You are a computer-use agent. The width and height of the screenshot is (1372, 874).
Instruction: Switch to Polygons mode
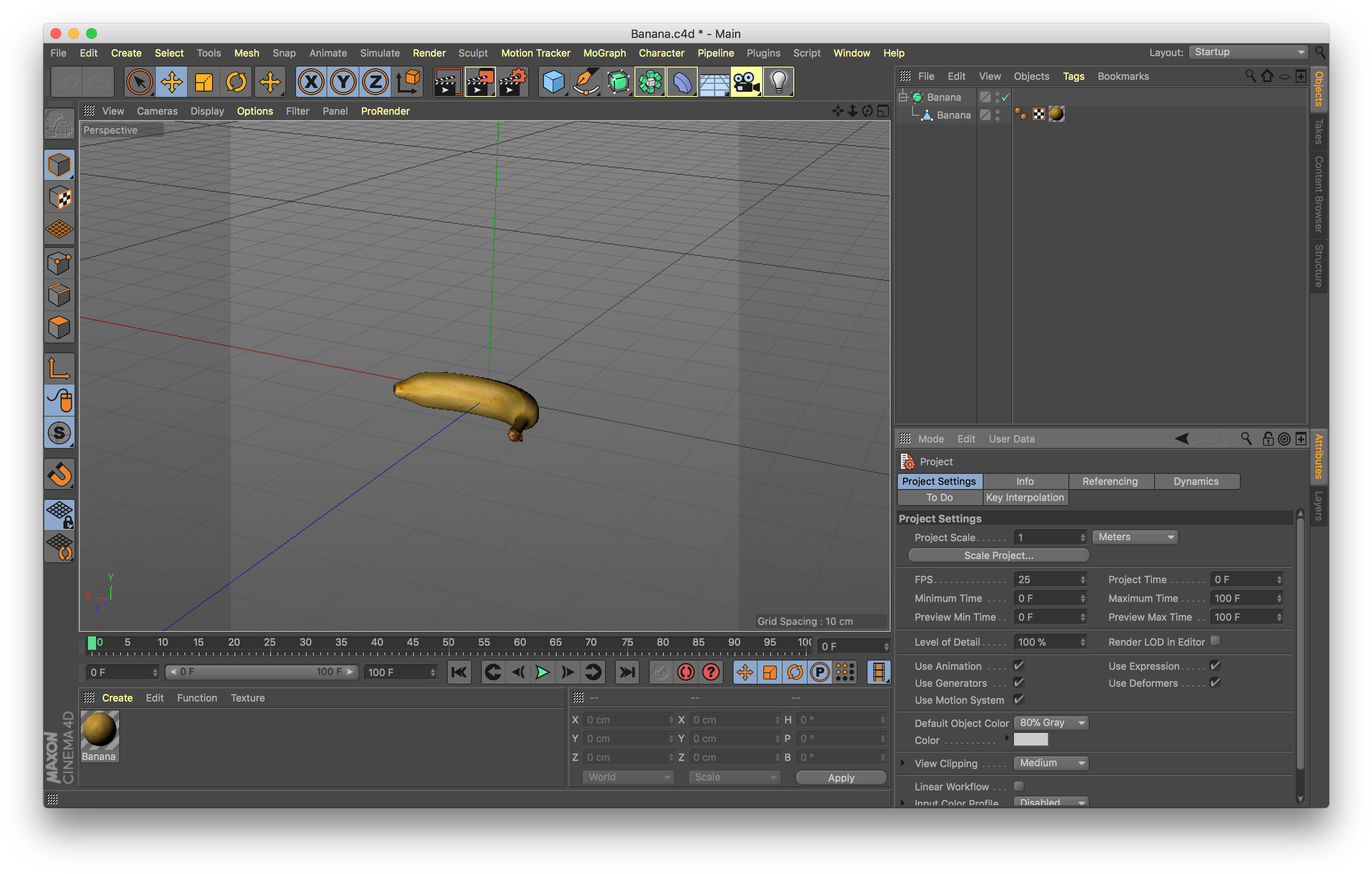pos(59,328)
